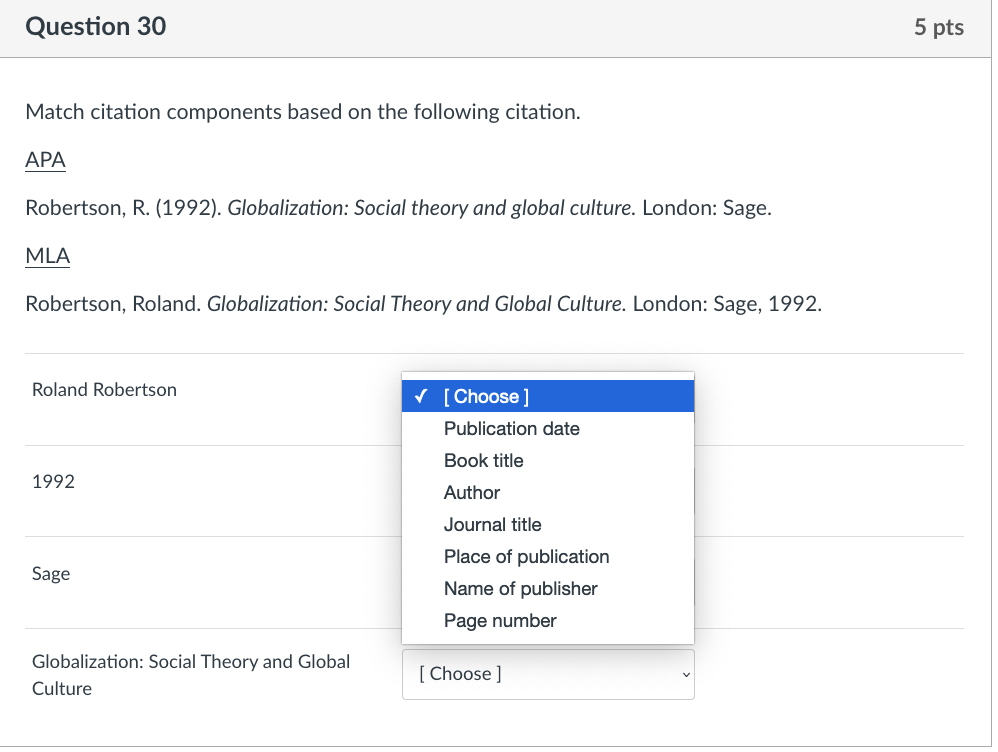Select 'Author' from the dropdown options
Viewport: 998px width, 752px height.
coord(472,493)
